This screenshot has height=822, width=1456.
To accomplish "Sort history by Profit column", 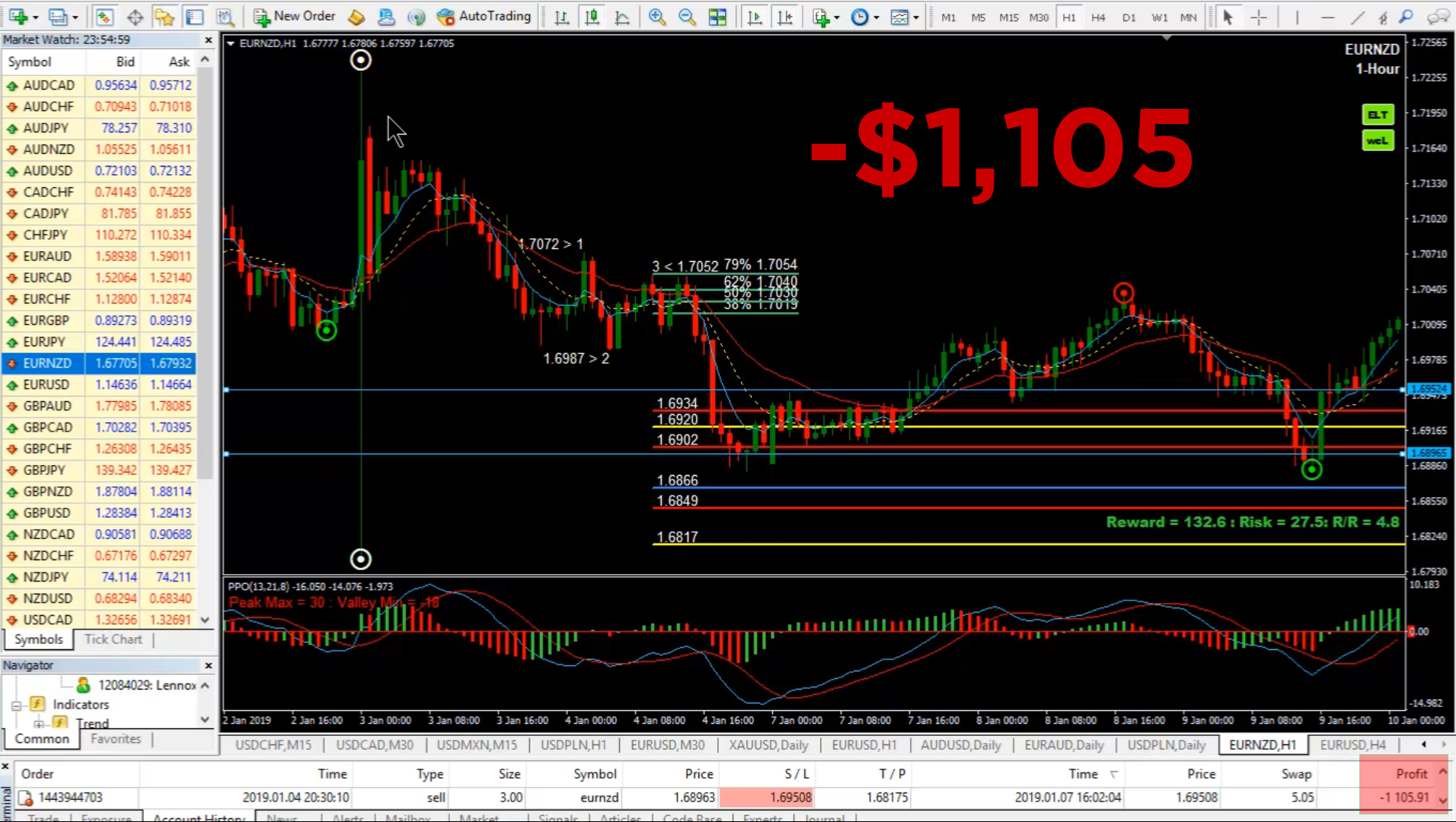I will (1411, 774).
